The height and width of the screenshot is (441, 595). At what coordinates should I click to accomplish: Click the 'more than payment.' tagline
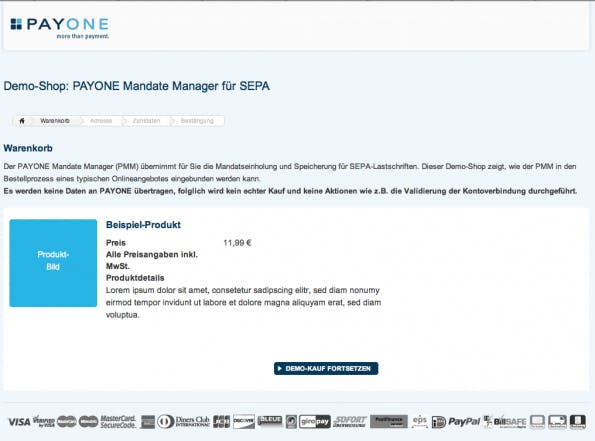pos(83,36)
